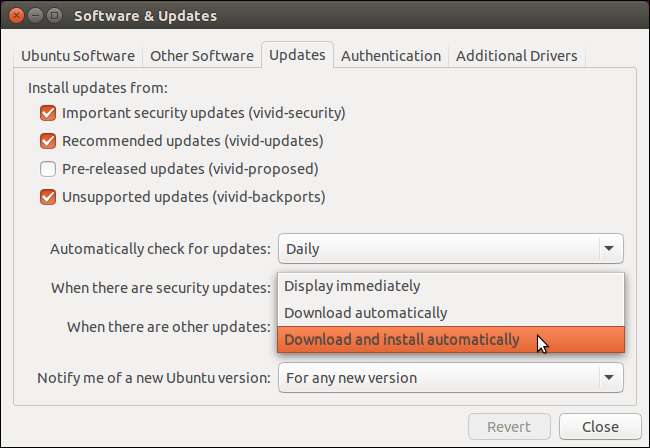Screen dimensions: 650x448
Task: Close the window with the titlebar close icon
Action: [15, 16]
